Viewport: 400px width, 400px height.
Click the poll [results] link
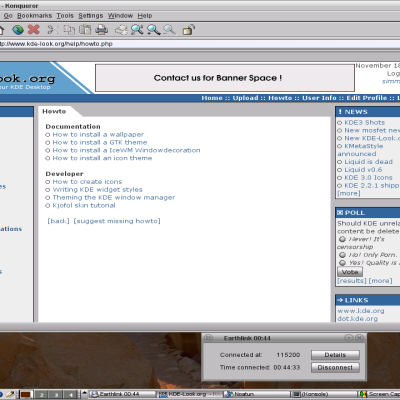click(352, 281)
